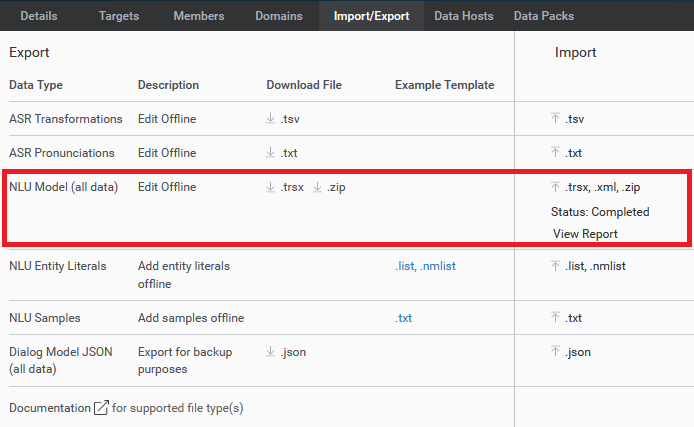Image resolution: width=694 pixels, height=427 pixels.
Task: Upload Dialog Model .json import
Action: 570,352
